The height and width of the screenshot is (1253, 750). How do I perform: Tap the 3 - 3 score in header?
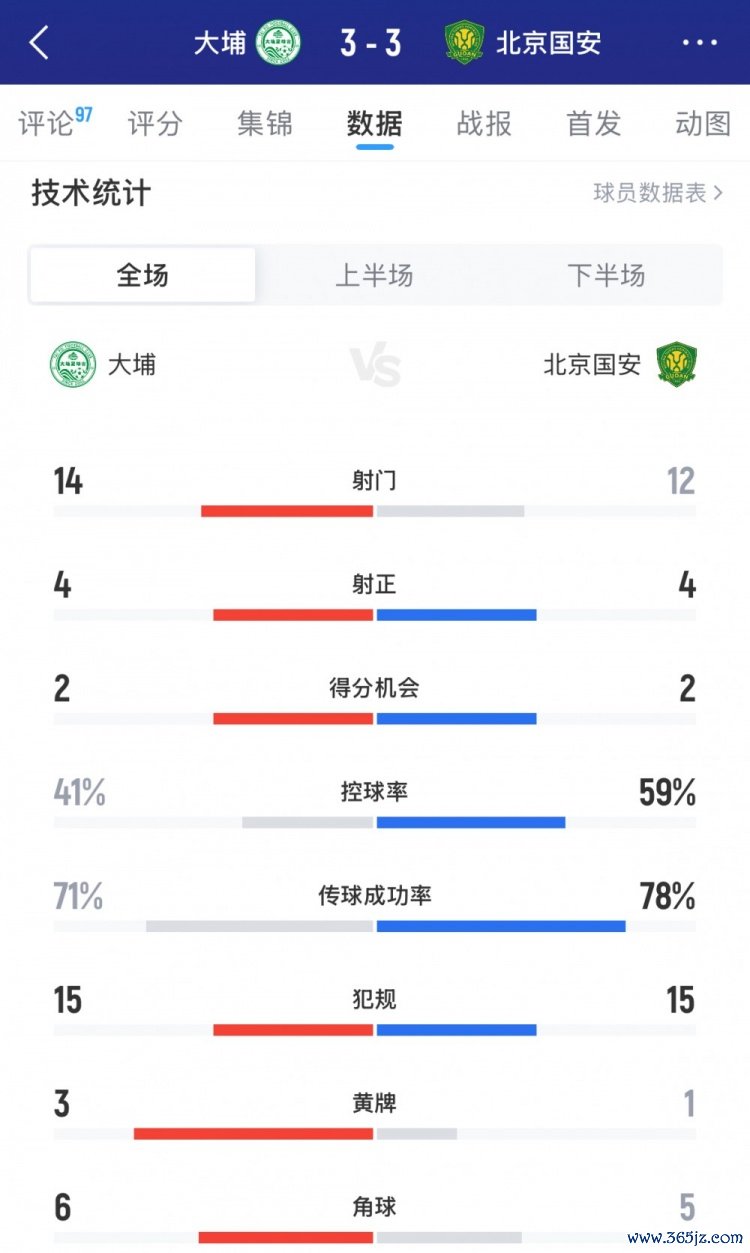371,43
